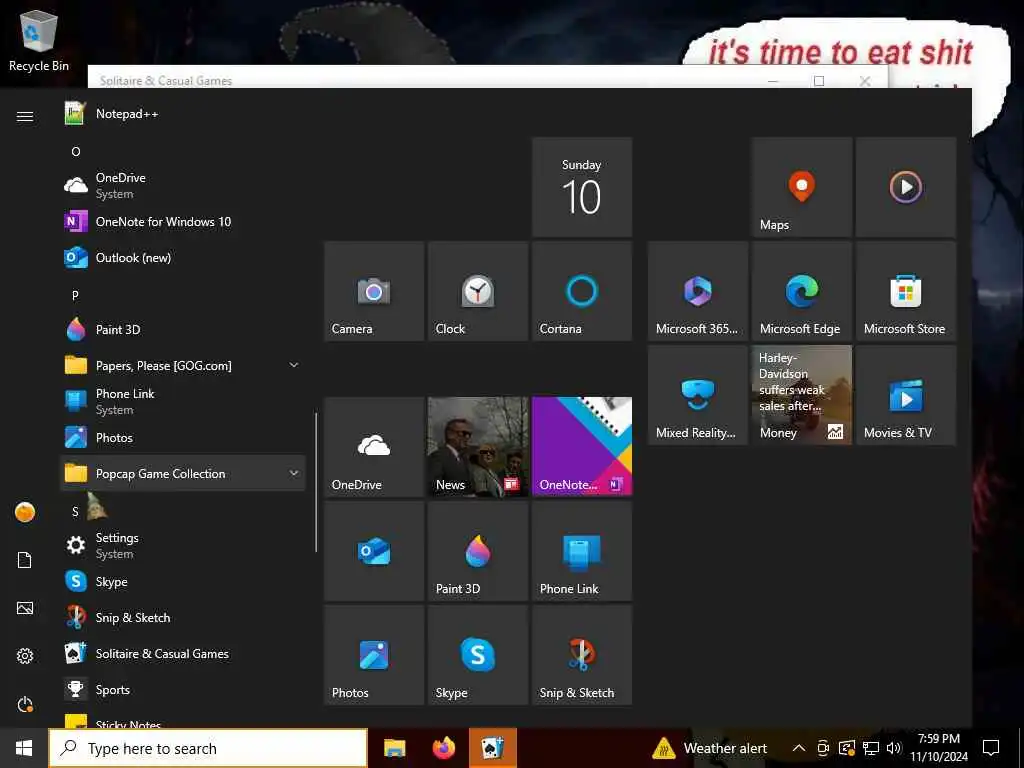Open the user account icon in Start rail

tap(25, 512)
